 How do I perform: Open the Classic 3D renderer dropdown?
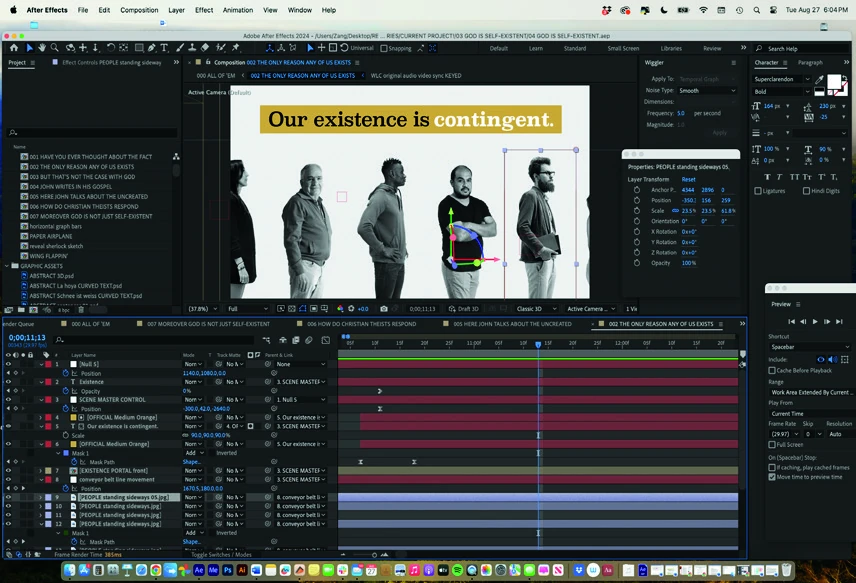pyautogui.click(x=537, y=309)
